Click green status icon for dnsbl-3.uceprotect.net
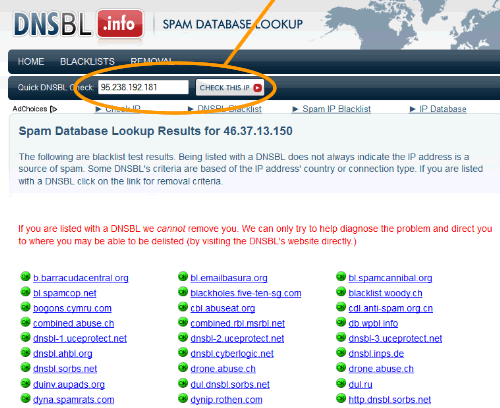Image resolution: width=500 pixels, height=408 pixels. click(x=341, y=337)
